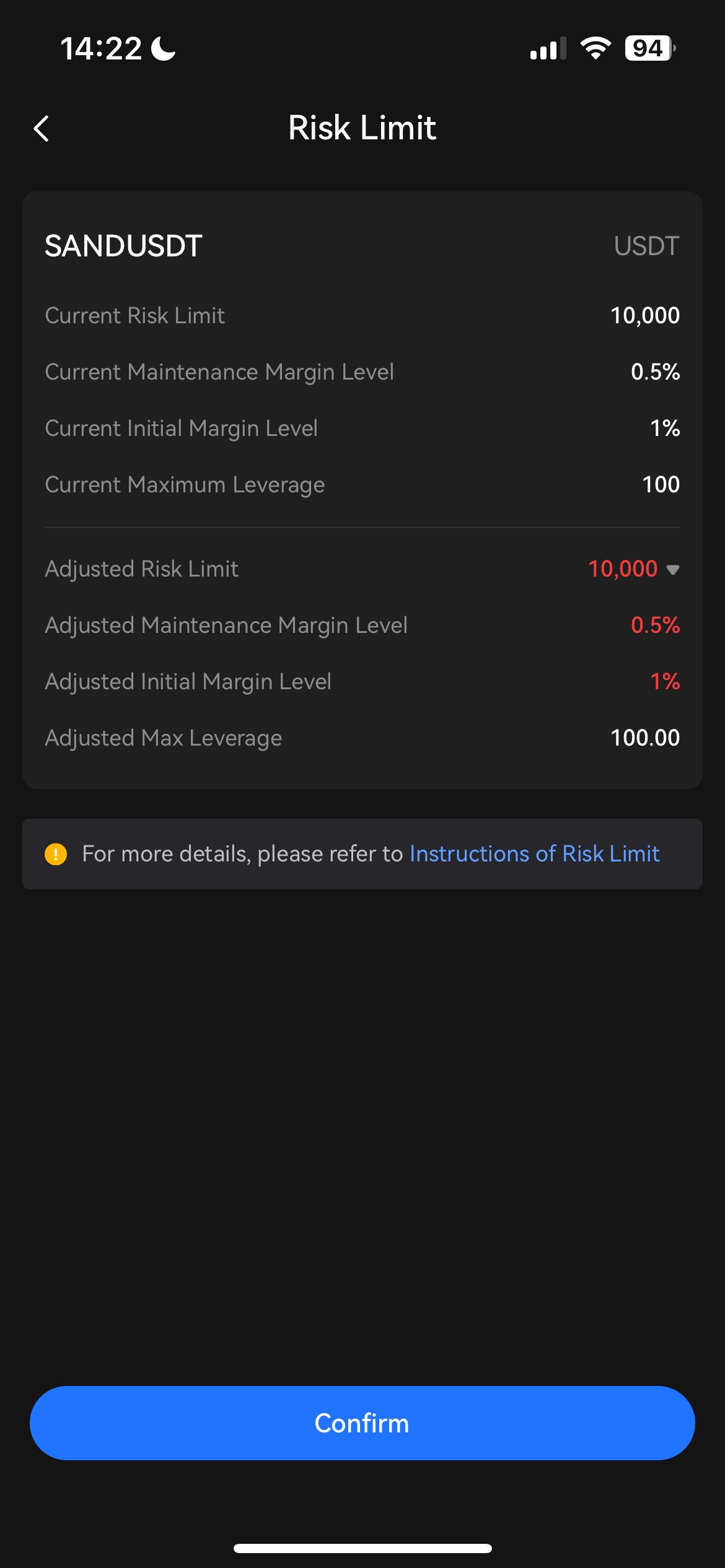This screenshot has width=725, height=1568.
Task: Tap the cellular signal bars icon
Action: tap(548, 48)
